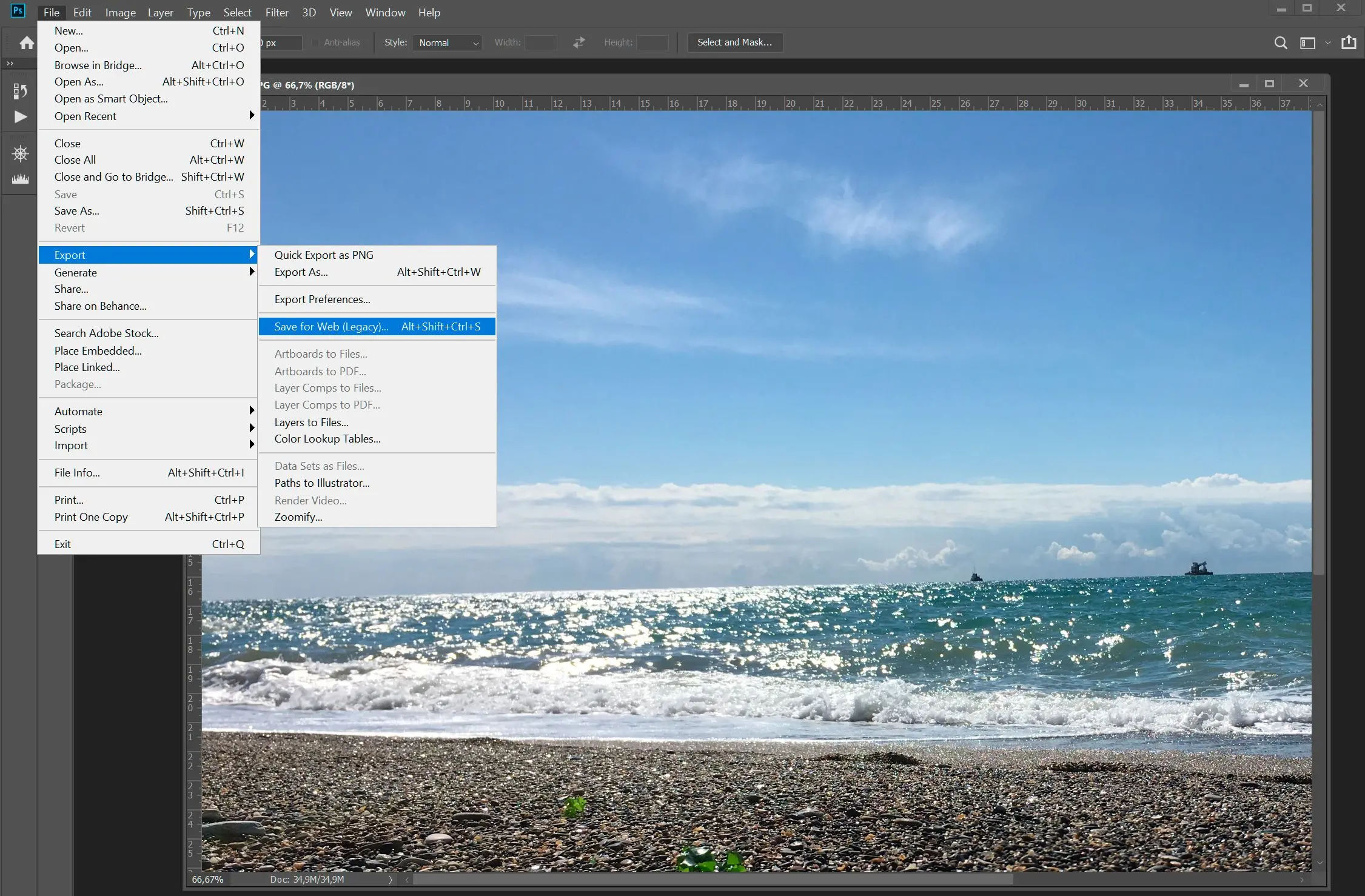
Task: Open the Scripts submenu
Action: tap(70, 428)
